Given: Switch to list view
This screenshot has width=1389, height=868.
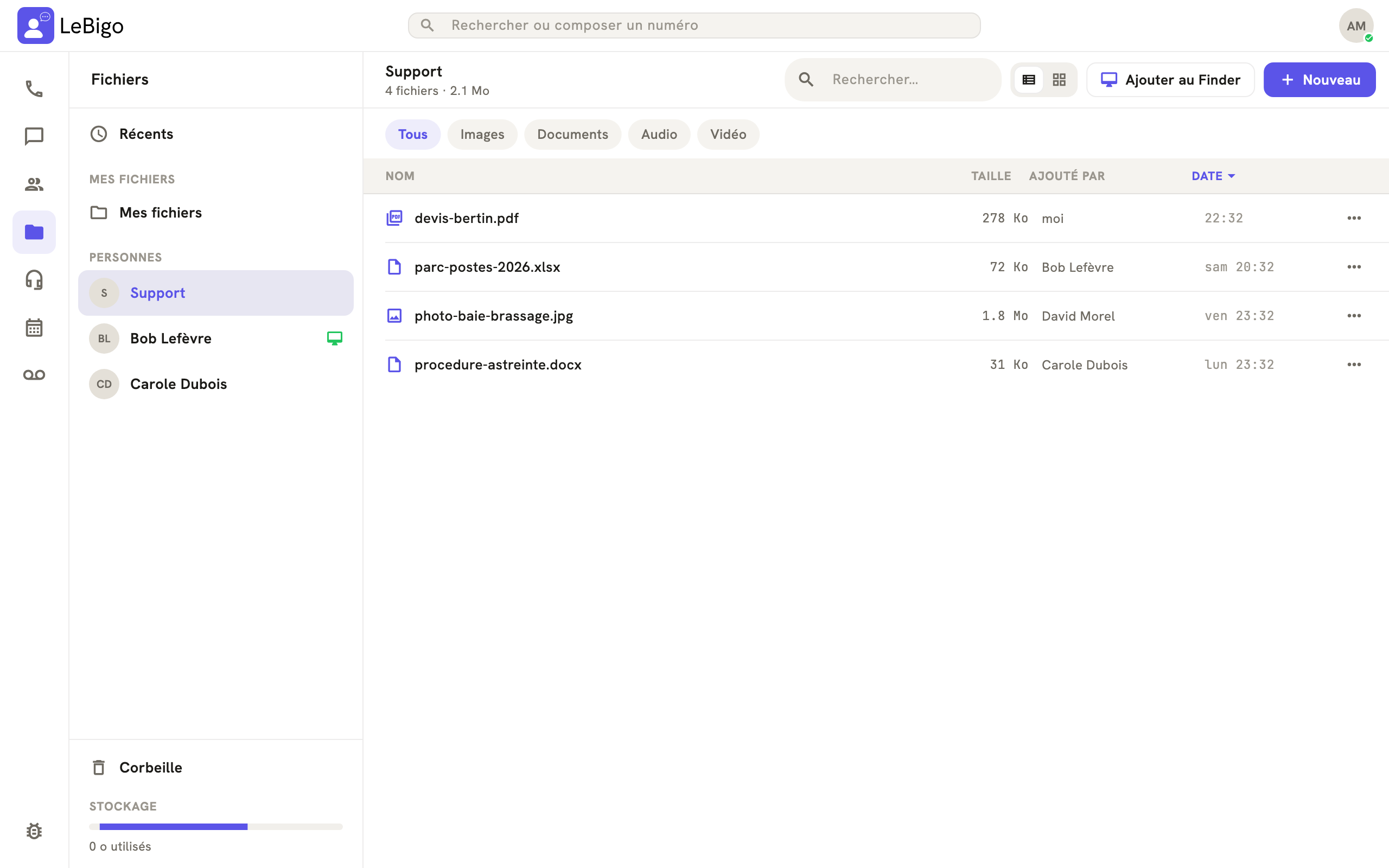Looking at the screenshot, I should coord(1029,80).
